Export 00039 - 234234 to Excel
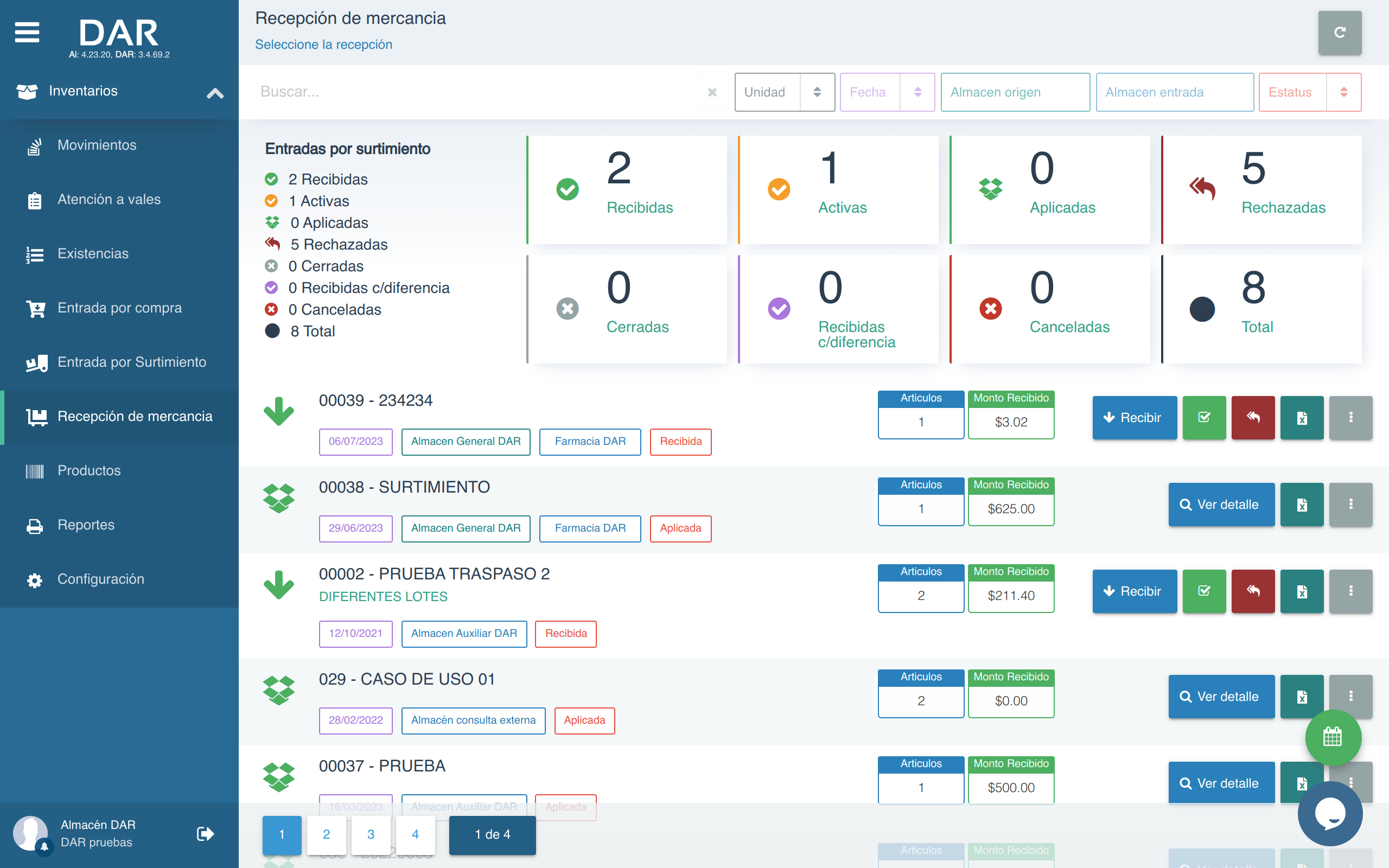This screenshot has width=1389, height=868. coord(1302,417)
